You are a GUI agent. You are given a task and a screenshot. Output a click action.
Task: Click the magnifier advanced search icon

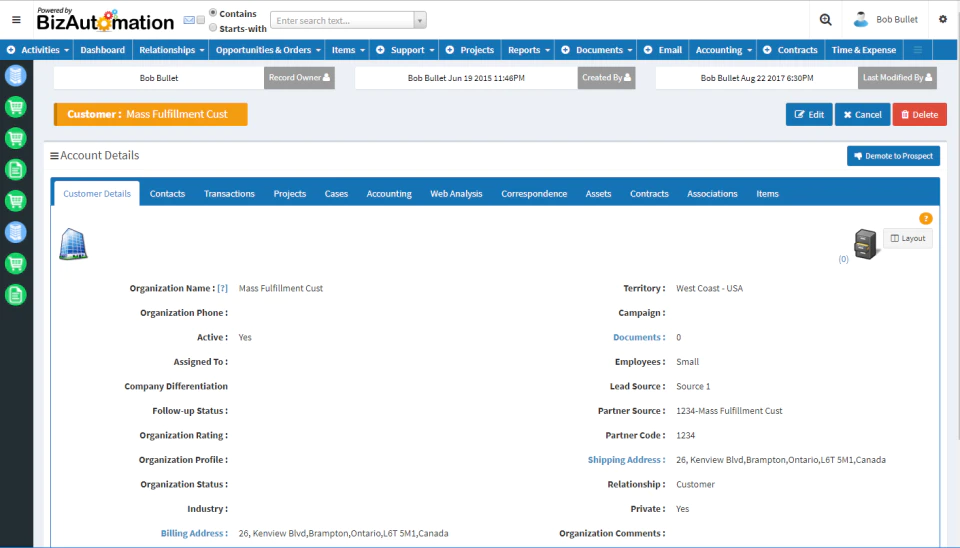(825, 20)
